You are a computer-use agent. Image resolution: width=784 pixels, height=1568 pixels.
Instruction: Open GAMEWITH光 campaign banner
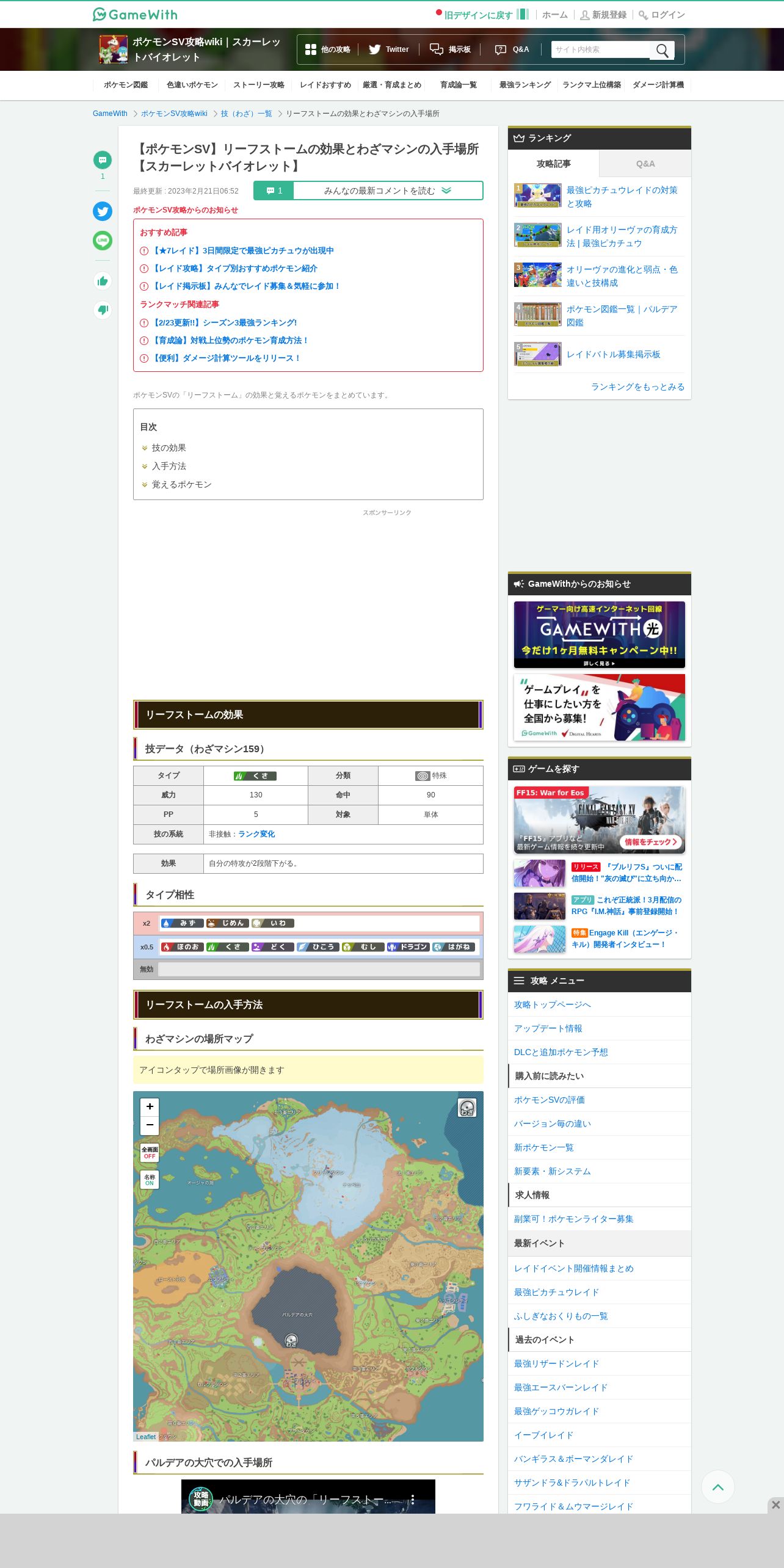600,634
